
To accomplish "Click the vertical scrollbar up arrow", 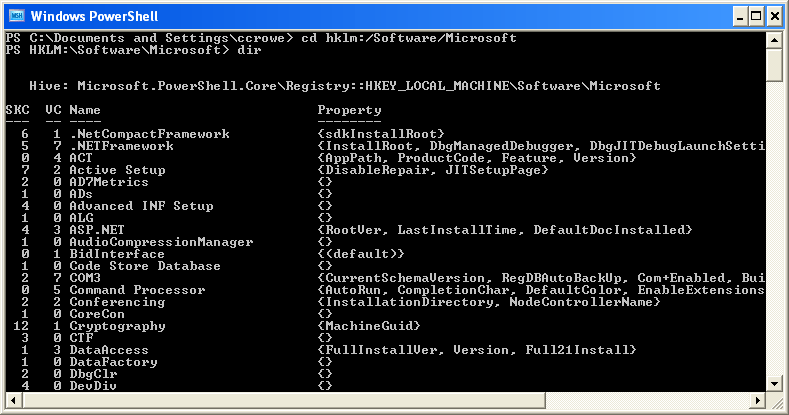I will (x=774, y=40).
